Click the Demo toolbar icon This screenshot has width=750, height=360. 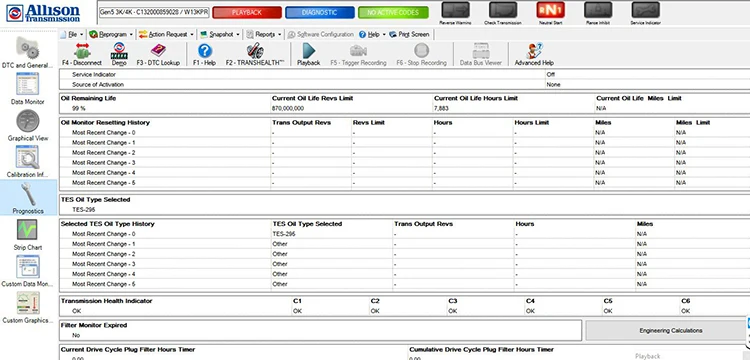pos(119,54)
